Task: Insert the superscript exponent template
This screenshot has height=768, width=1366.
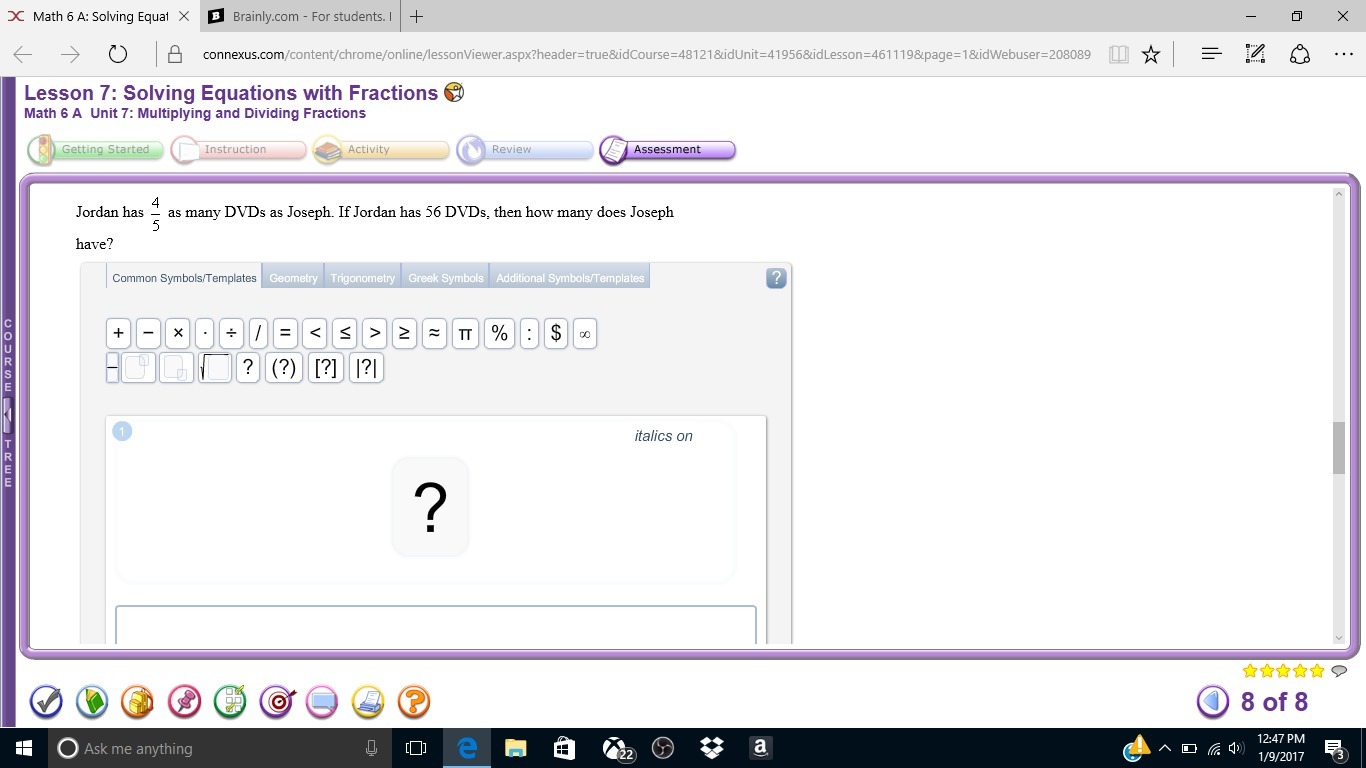Action: click(139, 368)
